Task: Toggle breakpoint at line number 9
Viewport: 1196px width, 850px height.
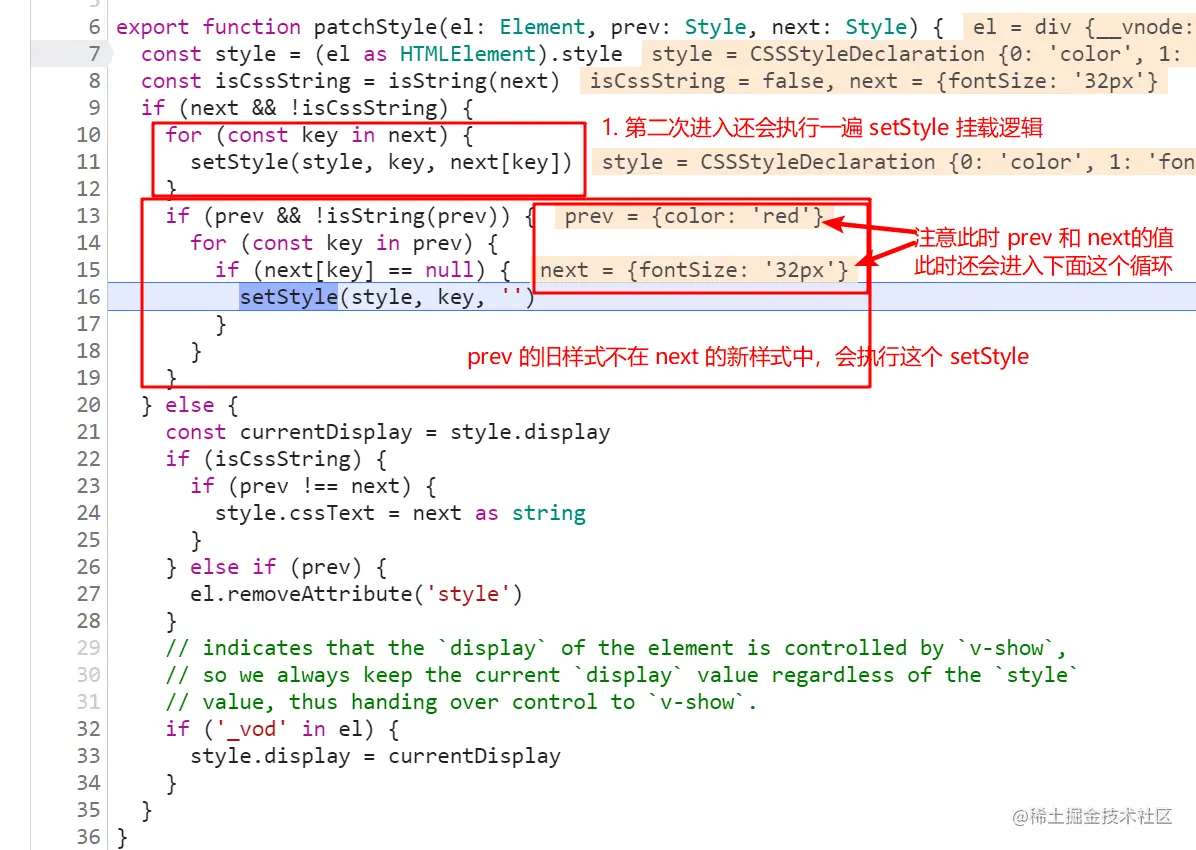Action: 94,108
